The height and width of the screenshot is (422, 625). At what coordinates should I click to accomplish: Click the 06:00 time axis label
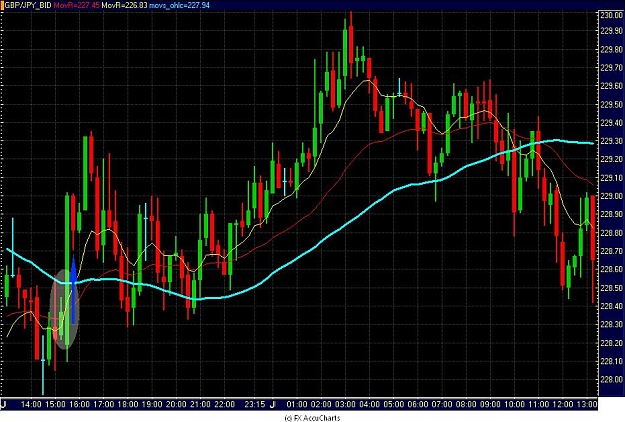(418, 404)
